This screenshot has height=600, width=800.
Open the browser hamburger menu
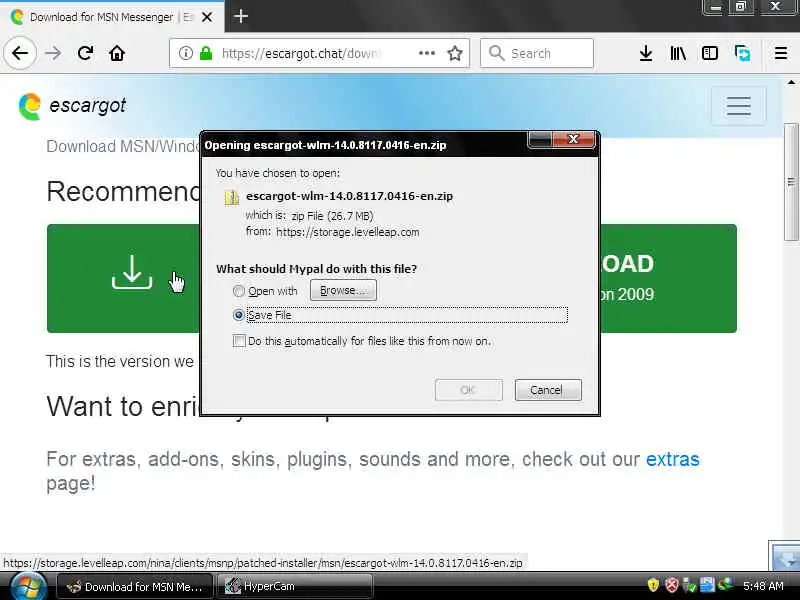(780, 53)
